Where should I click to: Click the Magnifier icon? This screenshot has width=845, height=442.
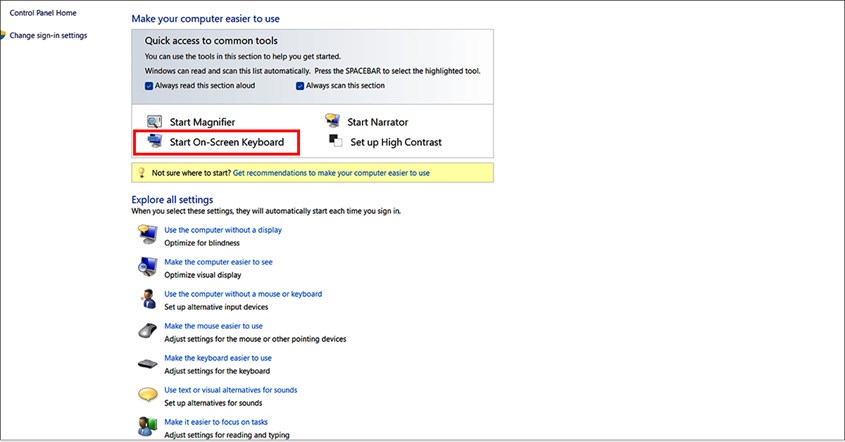[x=154, y=122]
